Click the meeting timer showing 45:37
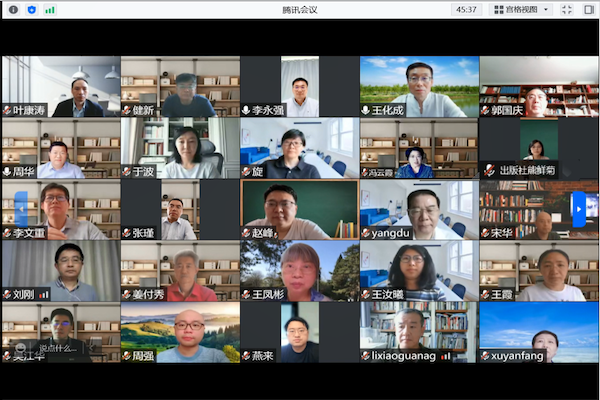Image resolution: width=600 pixels, height=400 pixels. [466, 9]
